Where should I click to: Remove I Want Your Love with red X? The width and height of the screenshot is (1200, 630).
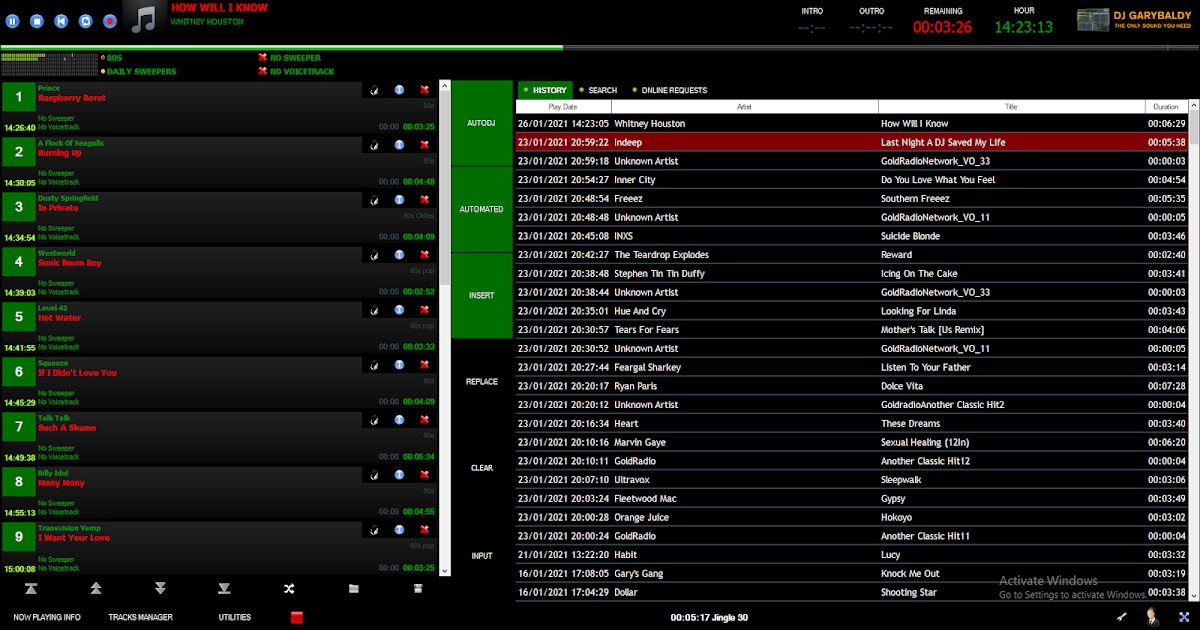[424, 529]
